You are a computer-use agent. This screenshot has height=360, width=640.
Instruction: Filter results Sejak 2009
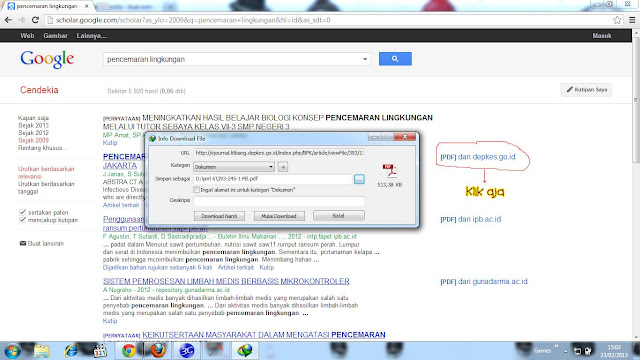coord(33,140)
